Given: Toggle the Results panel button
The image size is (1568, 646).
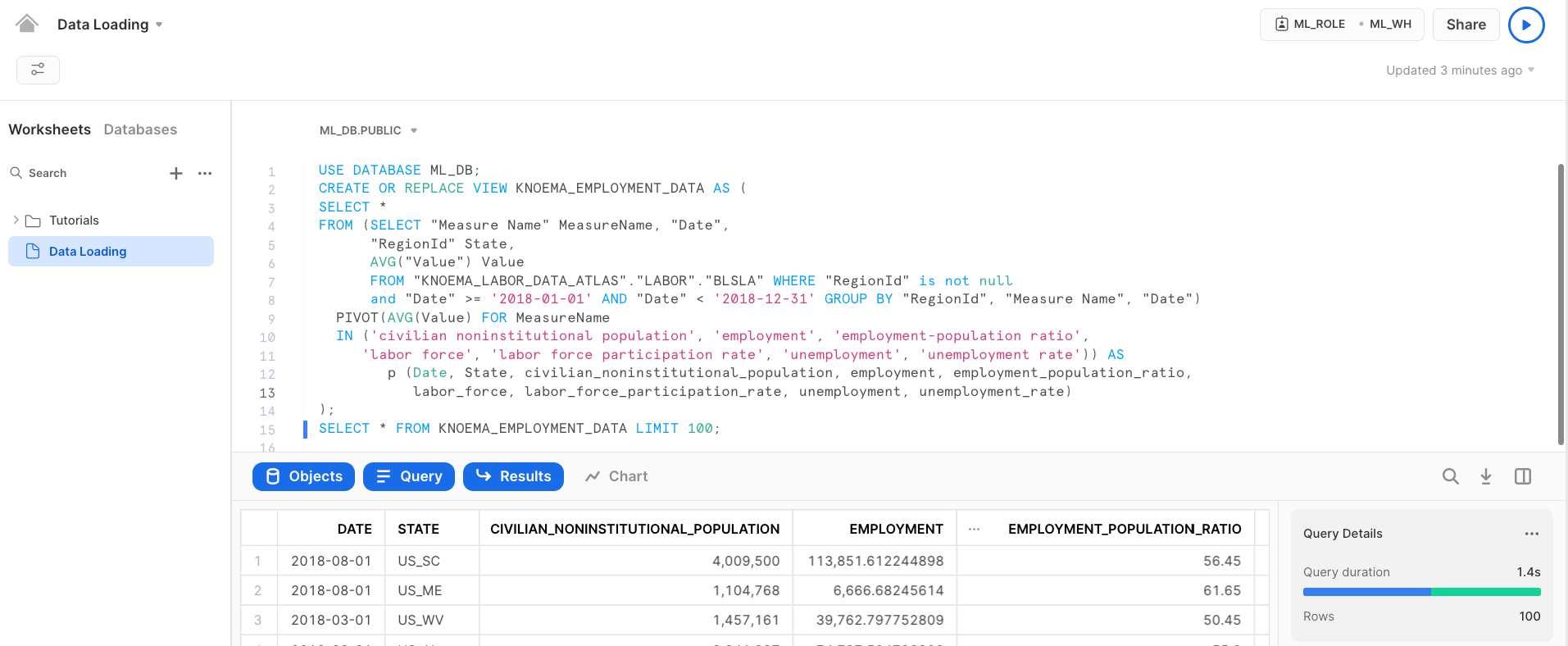Looking at the screenshot, I should coord(513,476).
